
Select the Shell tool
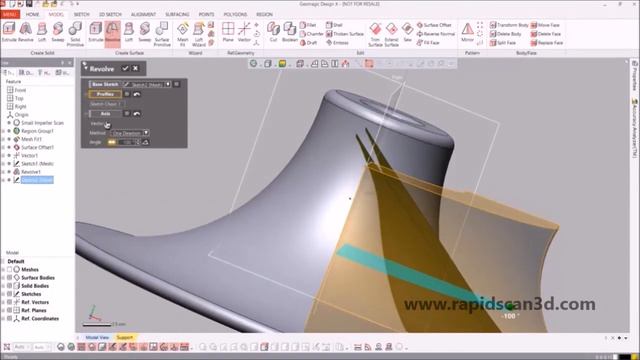334,25
